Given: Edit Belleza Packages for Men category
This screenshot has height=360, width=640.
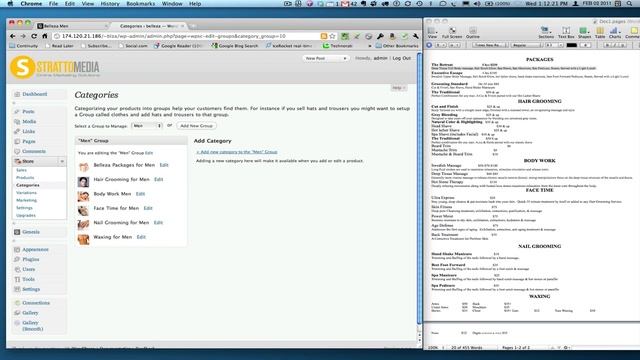Looking at the screenshot, I should (164, 165).
